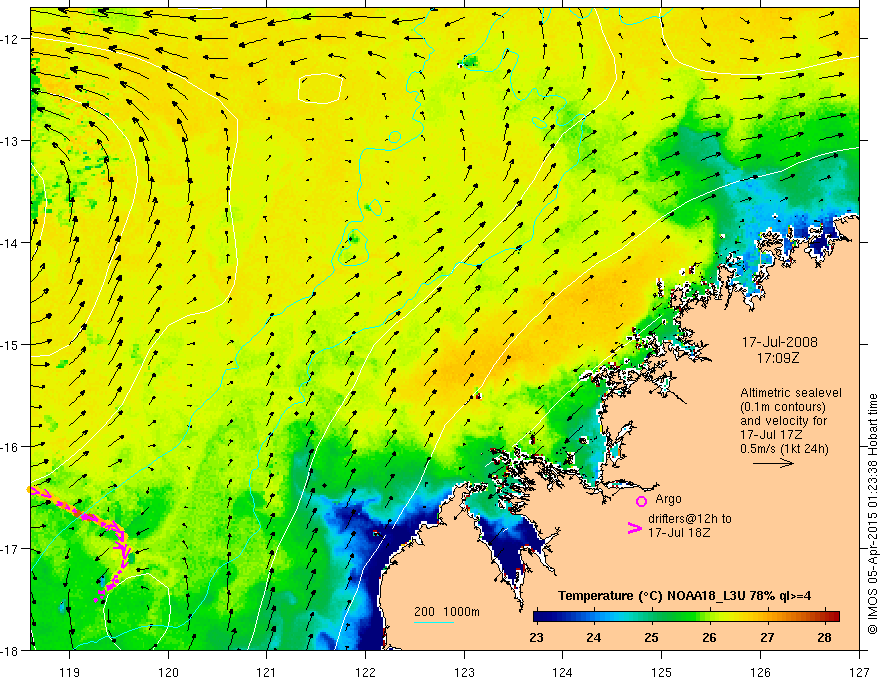
Task: Click the latitude axis label -16
Action: pyautogui.click(x=10, y=447)
